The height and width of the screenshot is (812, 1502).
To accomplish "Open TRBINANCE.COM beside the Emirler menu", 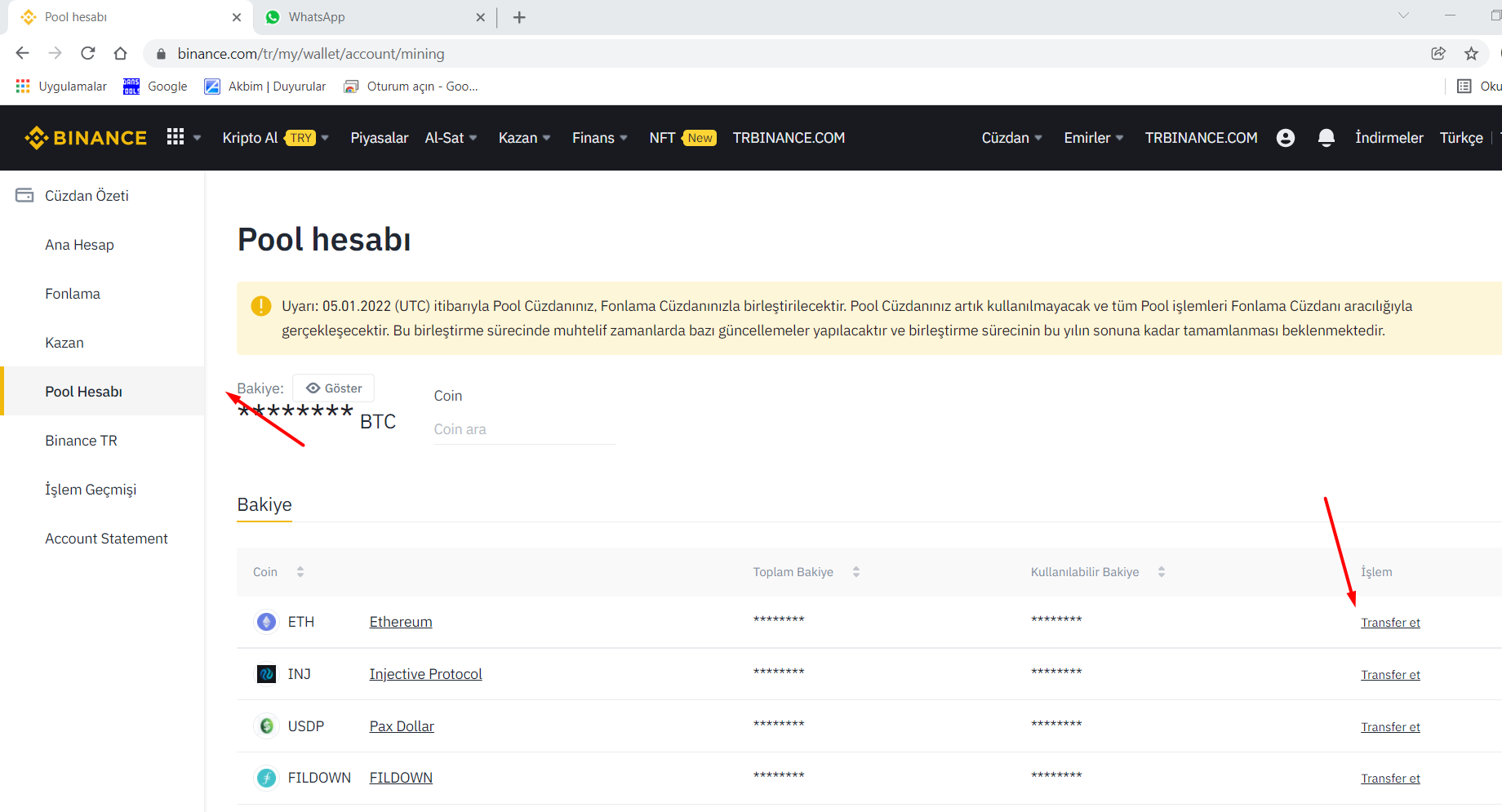I will click(1201, 138).
